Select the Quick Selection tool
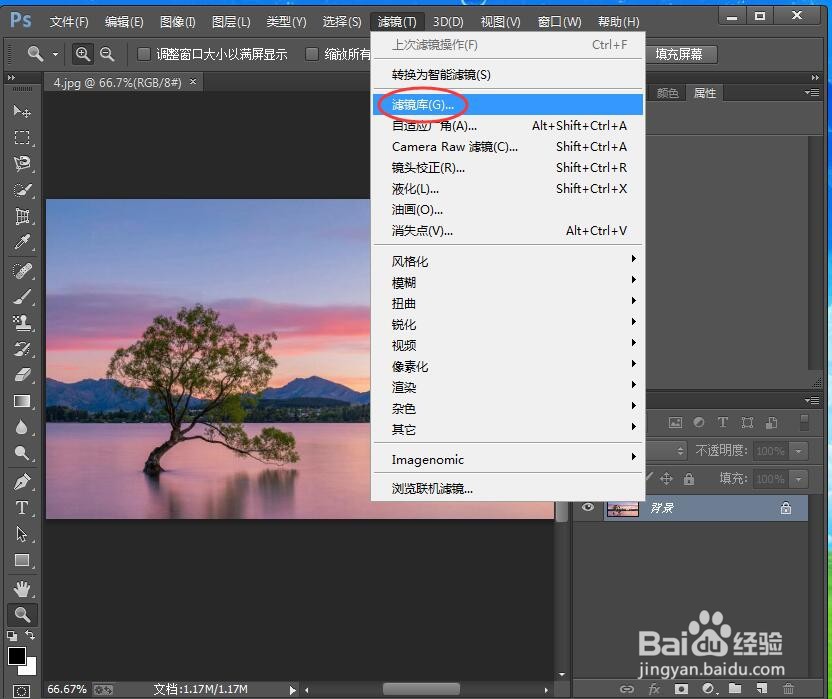832x699 pixels. coord(22,190)
